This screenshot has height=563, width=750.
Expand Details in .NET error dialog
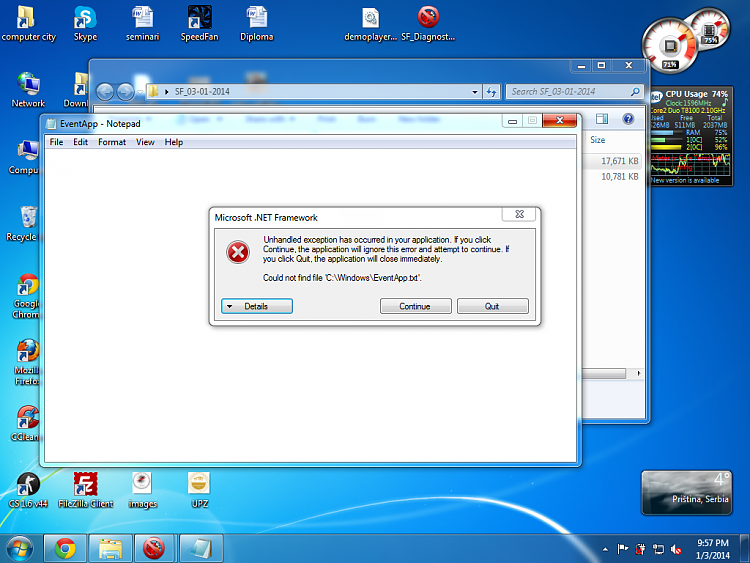click(x=257, y=306)
